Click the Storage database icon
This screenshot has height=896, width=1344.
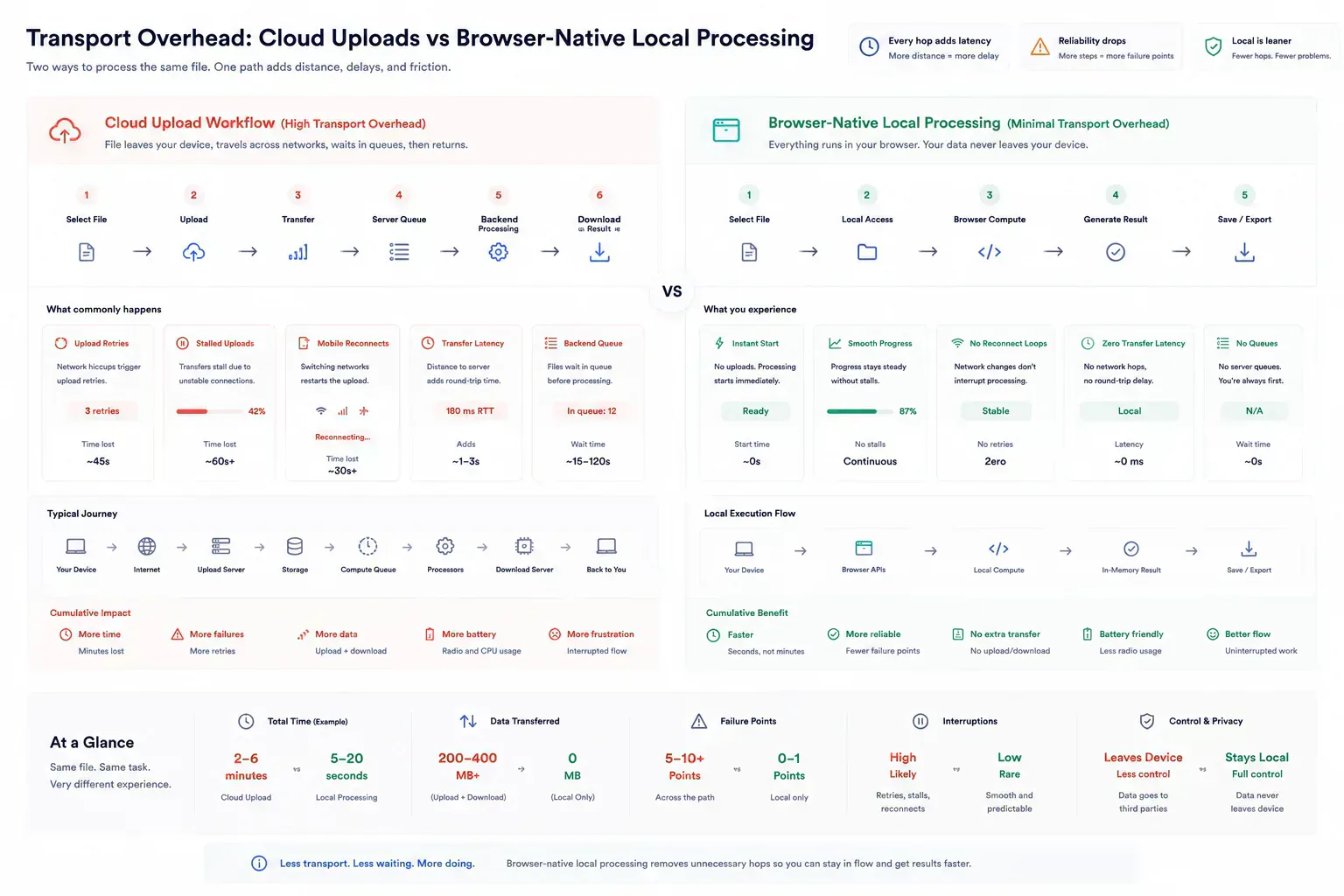pos(295,546)
